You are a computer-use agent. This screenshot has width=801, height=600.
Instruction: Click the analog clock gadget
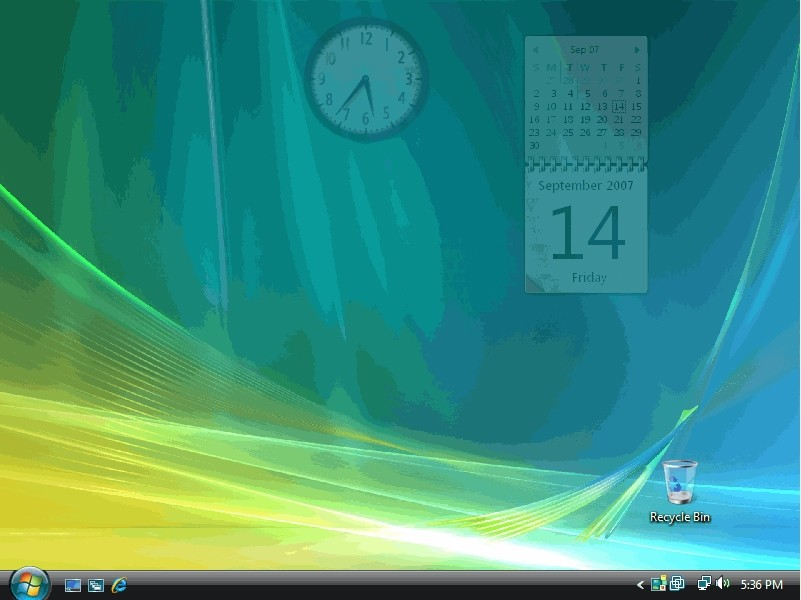click(x=366, y=79)
